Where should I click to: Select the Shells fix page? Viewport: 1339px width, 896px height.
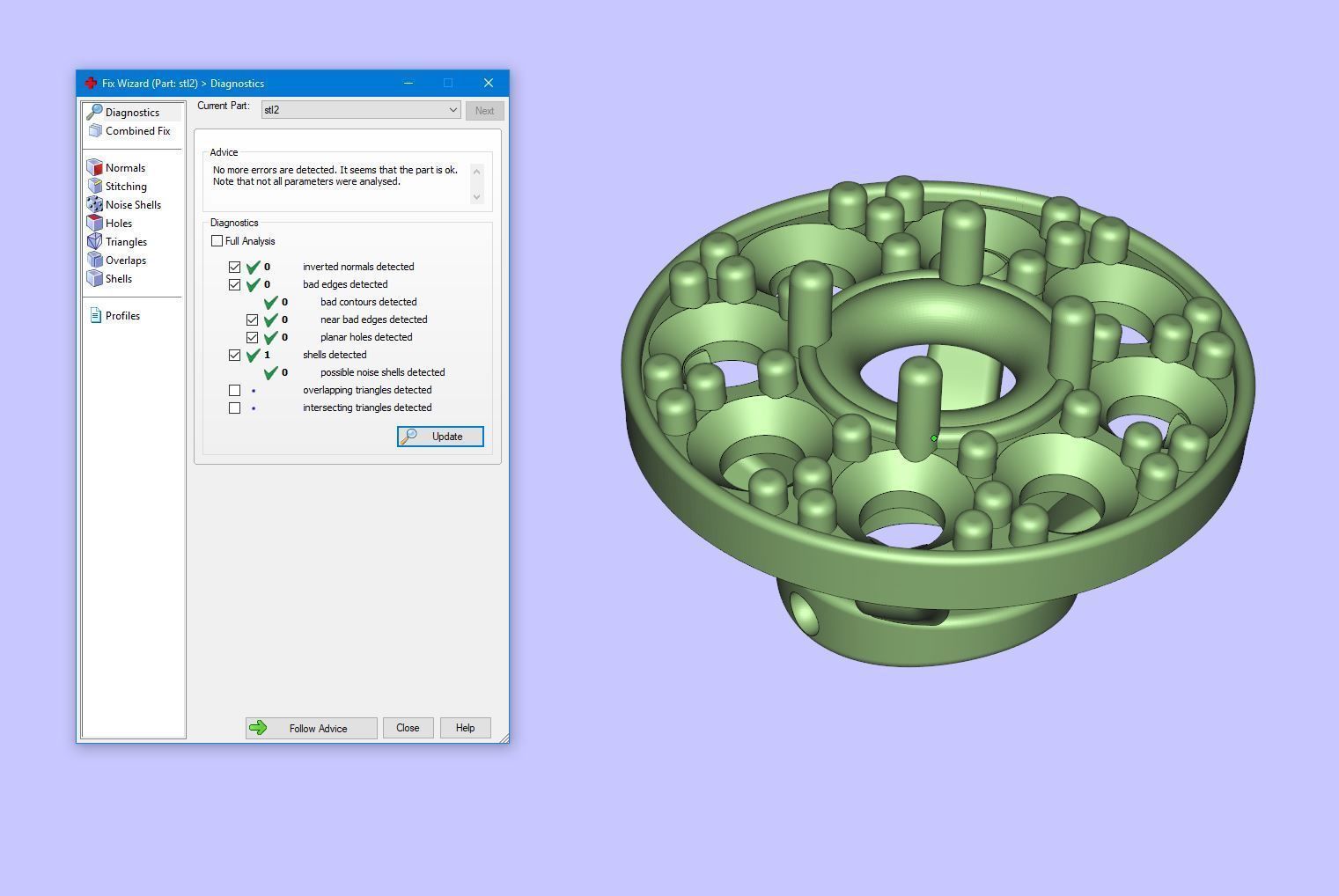coord(110,279)
